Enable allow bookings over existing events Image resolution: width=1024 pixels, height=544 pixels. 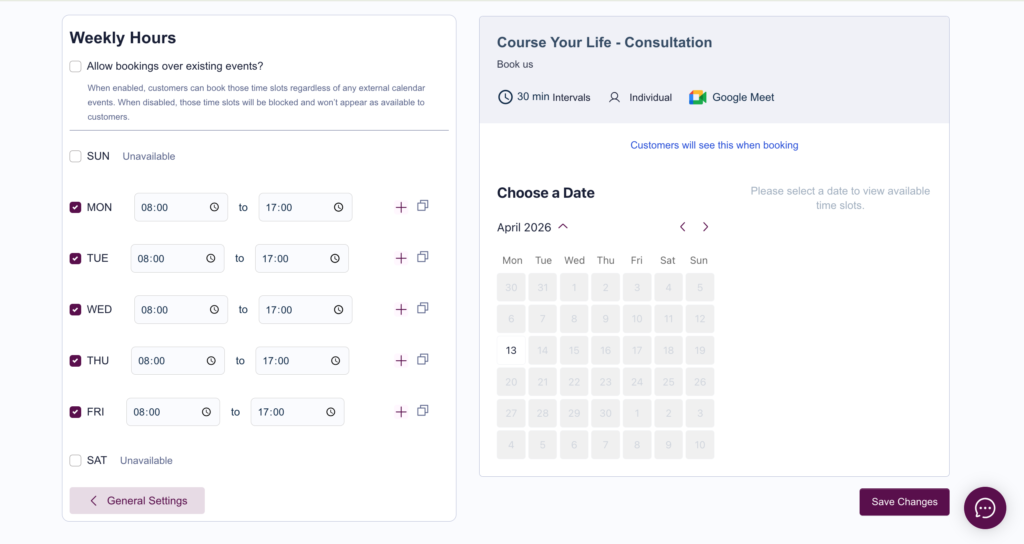tap(76, 67)
